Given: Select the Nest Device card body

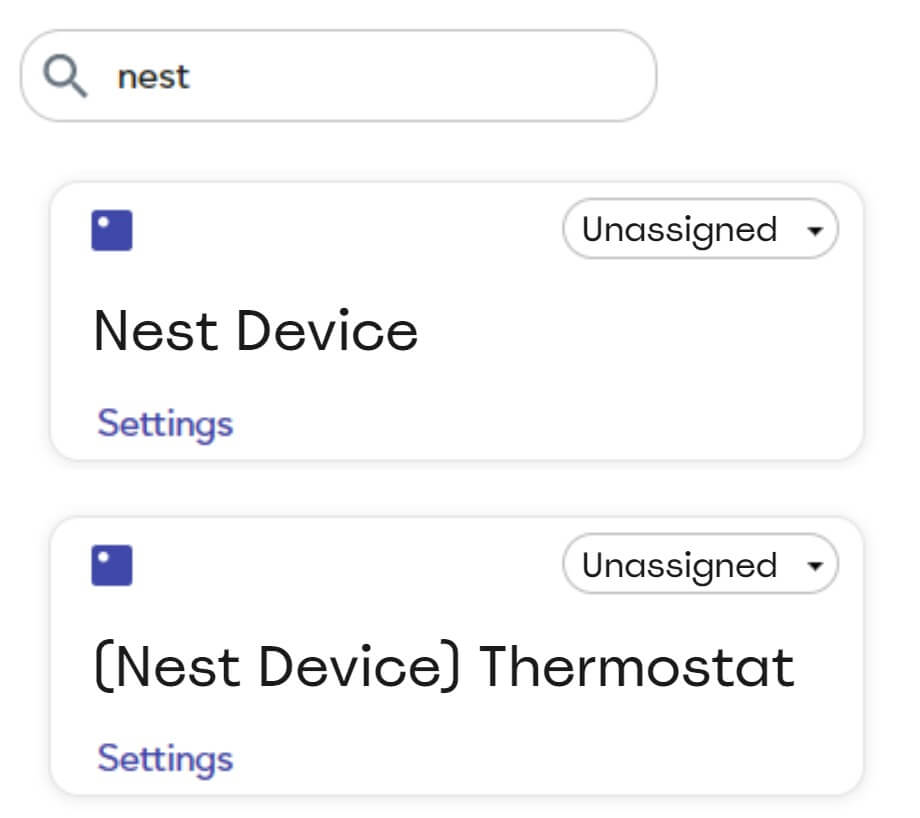Looking at the screenshot, I should [x=456, y=321].
